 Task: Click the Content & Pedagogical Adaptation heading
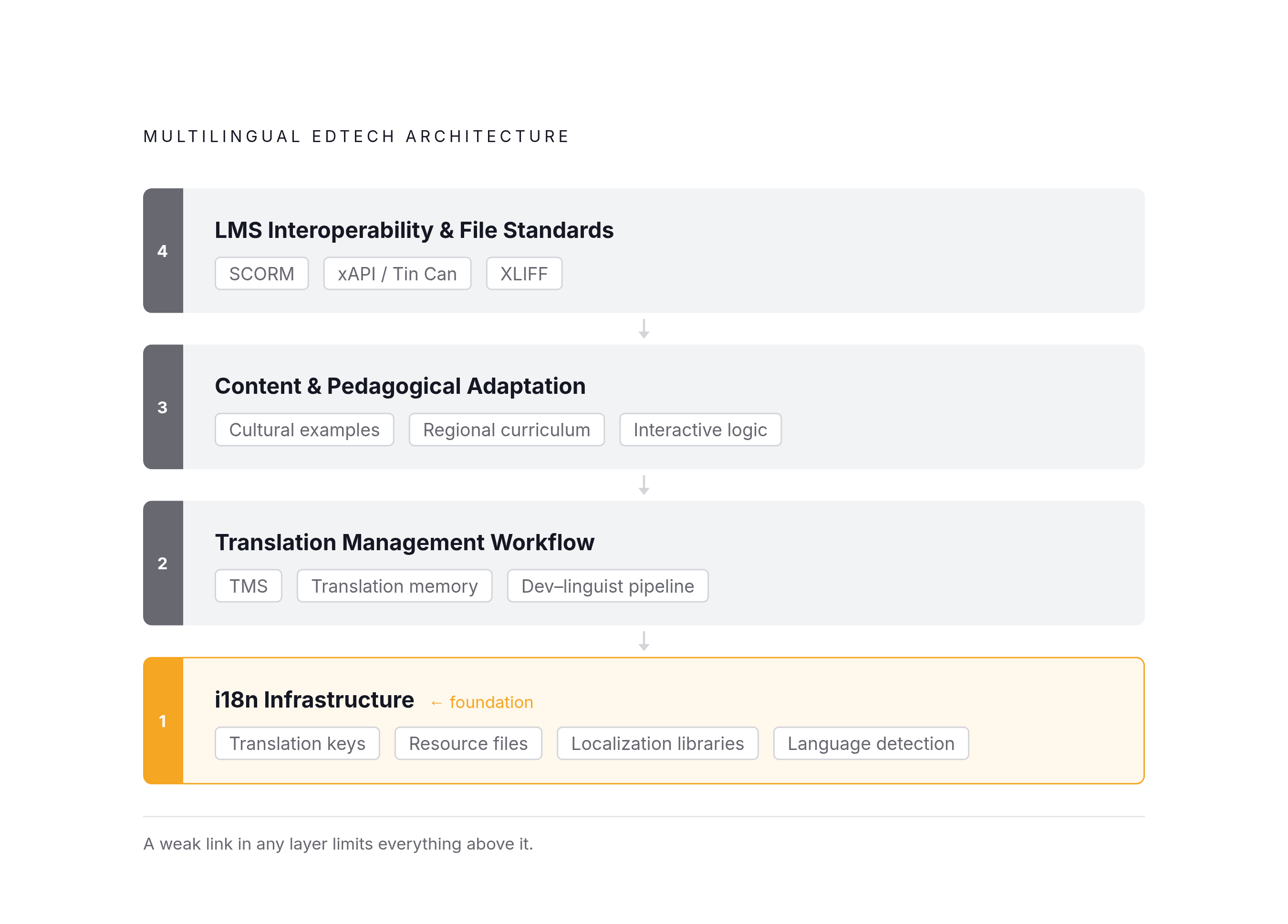tap(400, 386)
